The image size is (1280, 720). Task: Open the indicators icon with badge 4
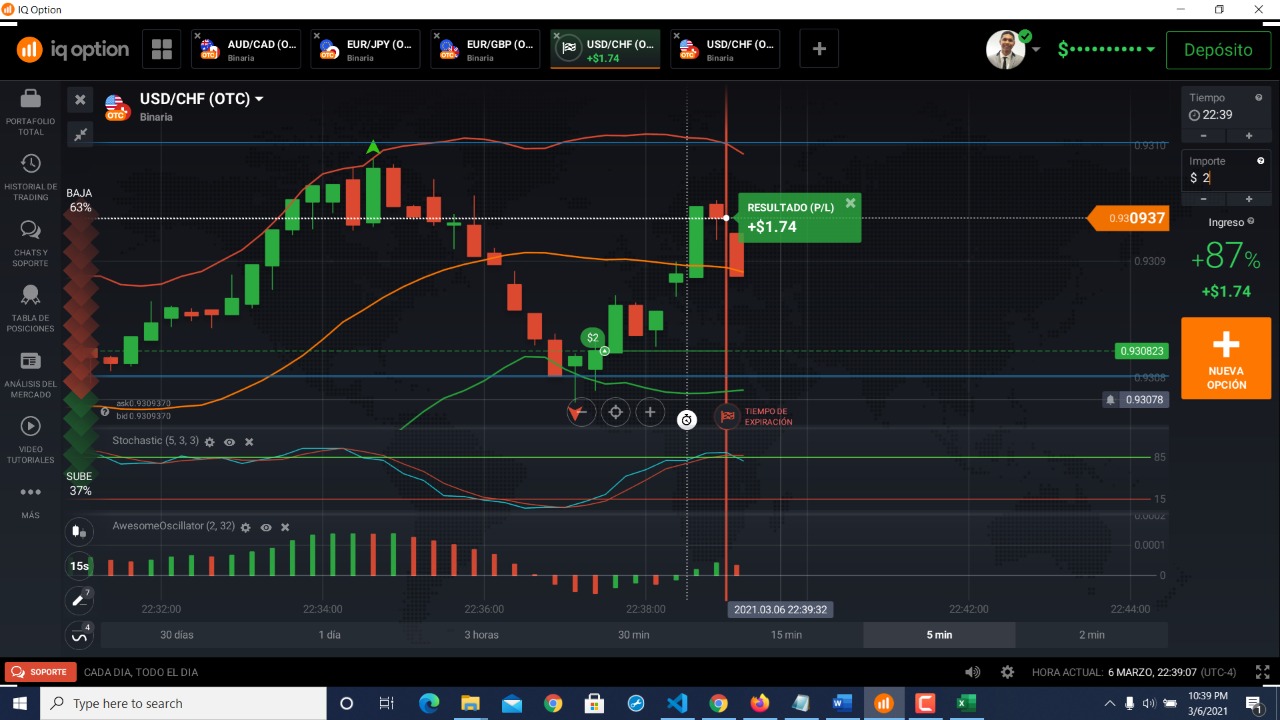(x=79, y=635)
